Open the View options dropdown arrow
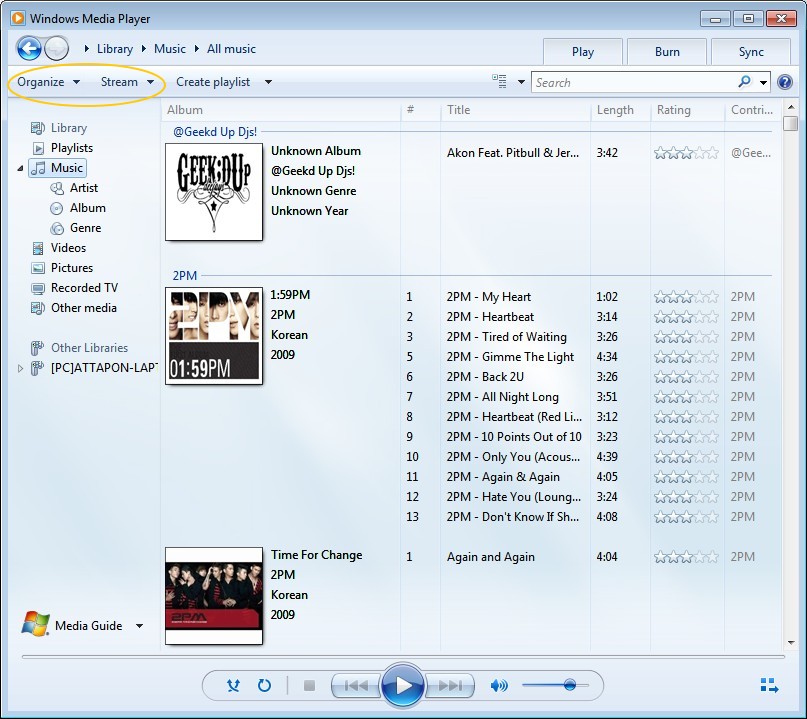This screenshot has width=807, height=719. (521, 82)
